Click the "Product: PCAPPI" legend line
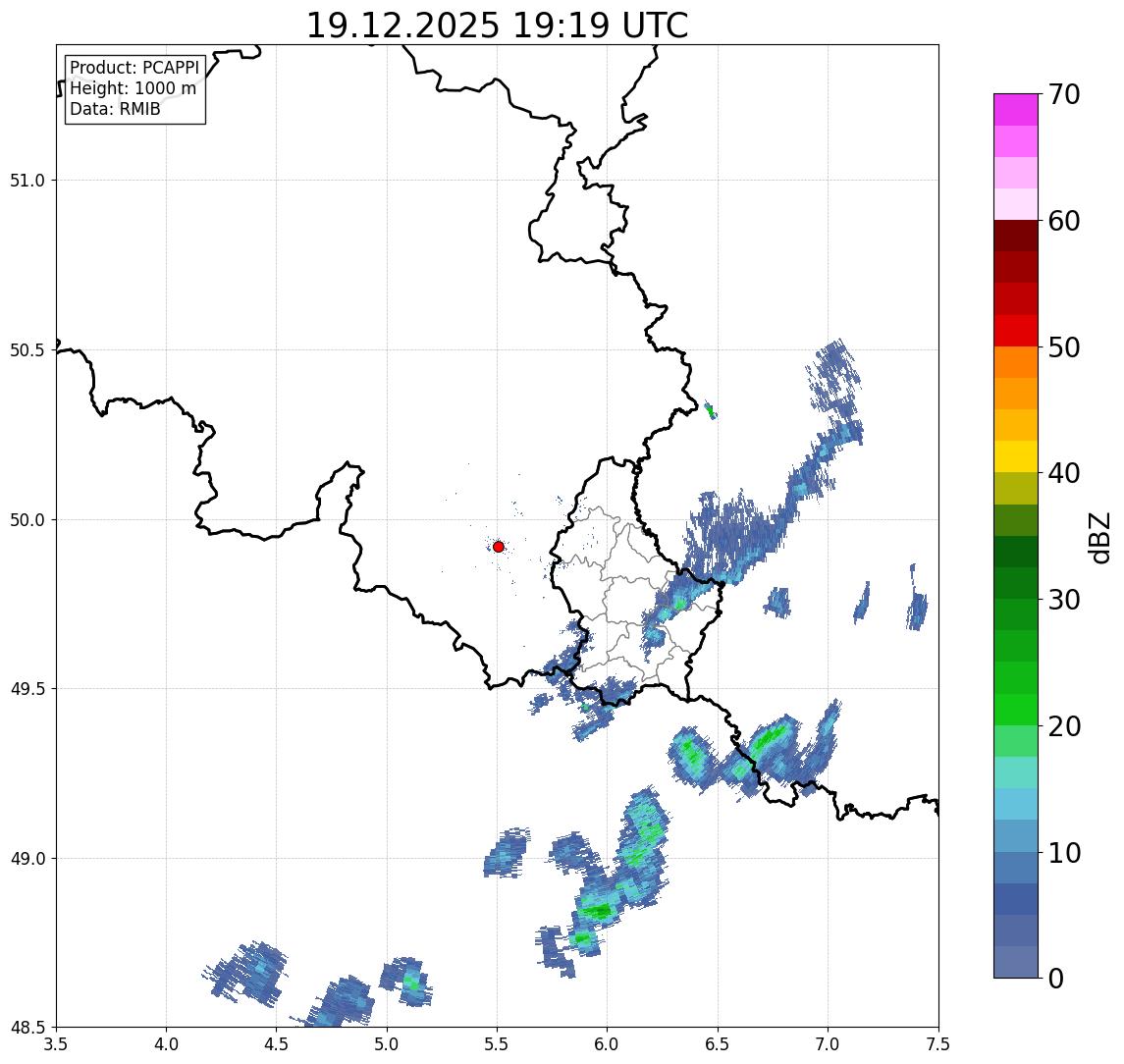 coord(134,68)
